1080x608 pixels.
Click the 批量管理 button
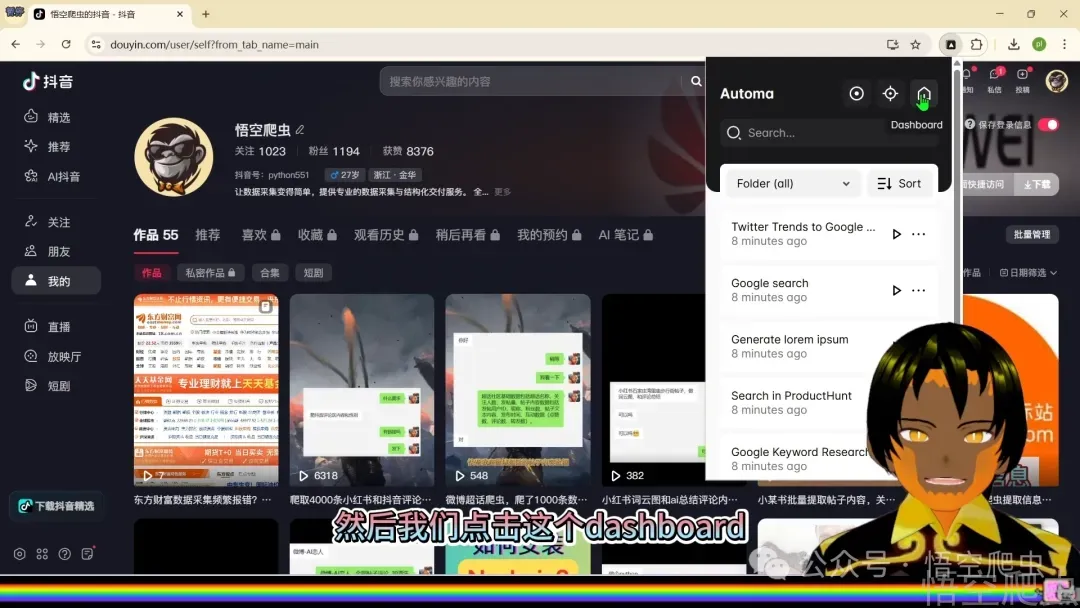[x=1031, y=234]
